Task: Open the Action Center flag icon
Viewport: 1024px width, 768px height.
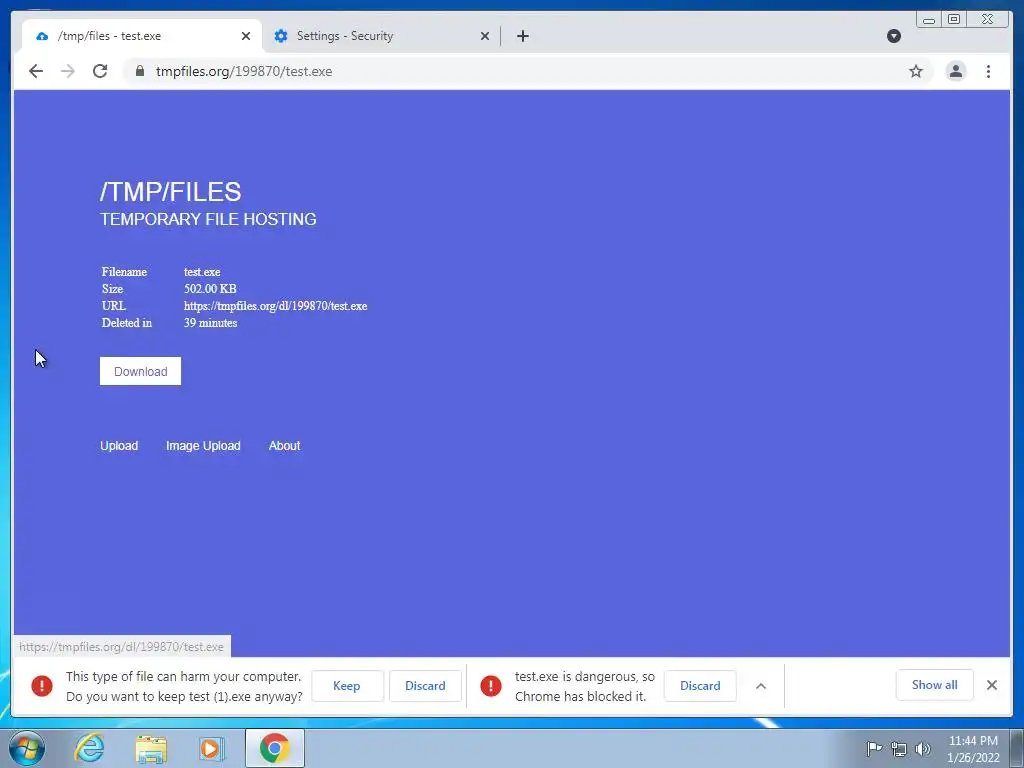Action: click(x=874, y=748)
